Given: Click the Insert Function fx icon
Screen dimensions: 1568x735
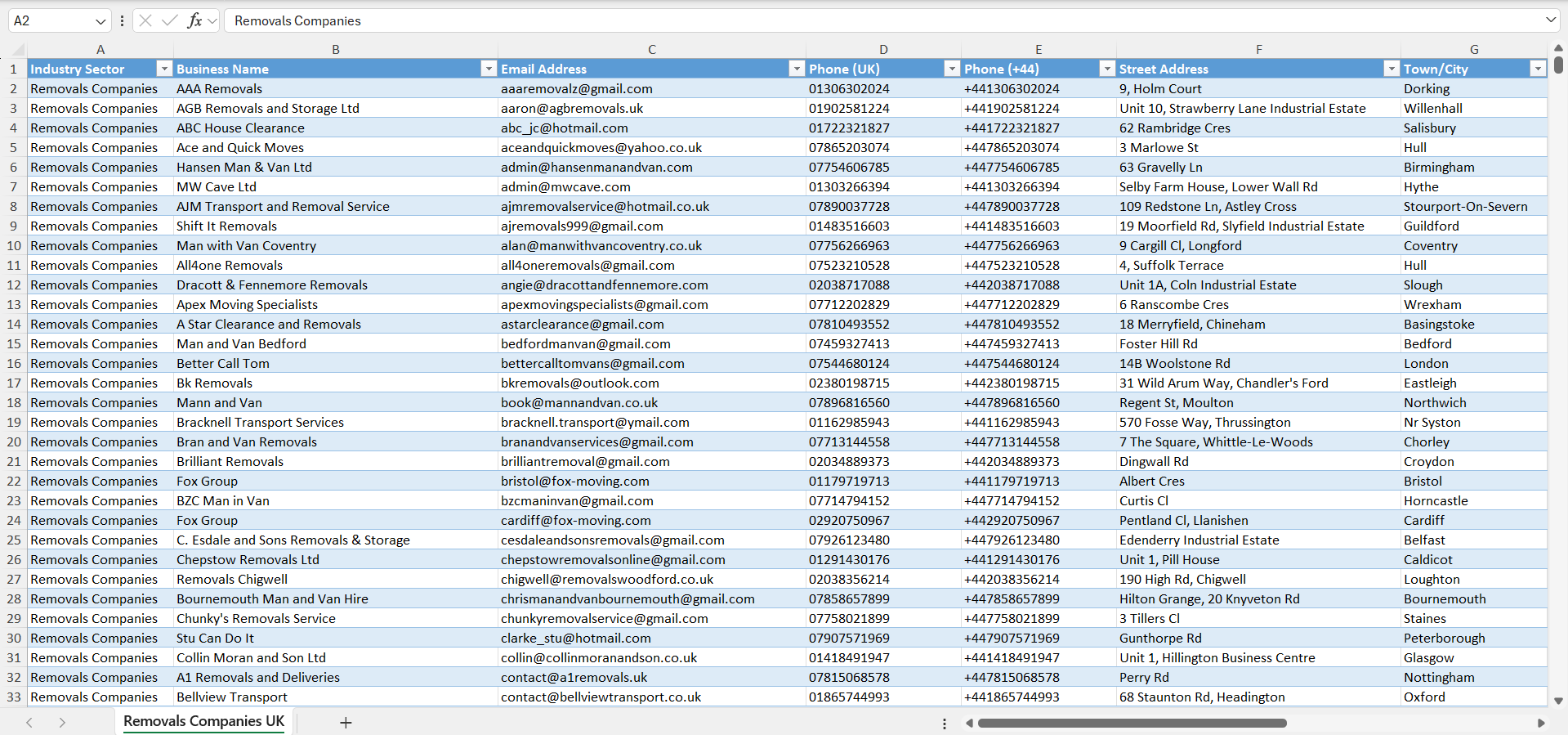Looking at the screenshot, I should click(194, 20).
